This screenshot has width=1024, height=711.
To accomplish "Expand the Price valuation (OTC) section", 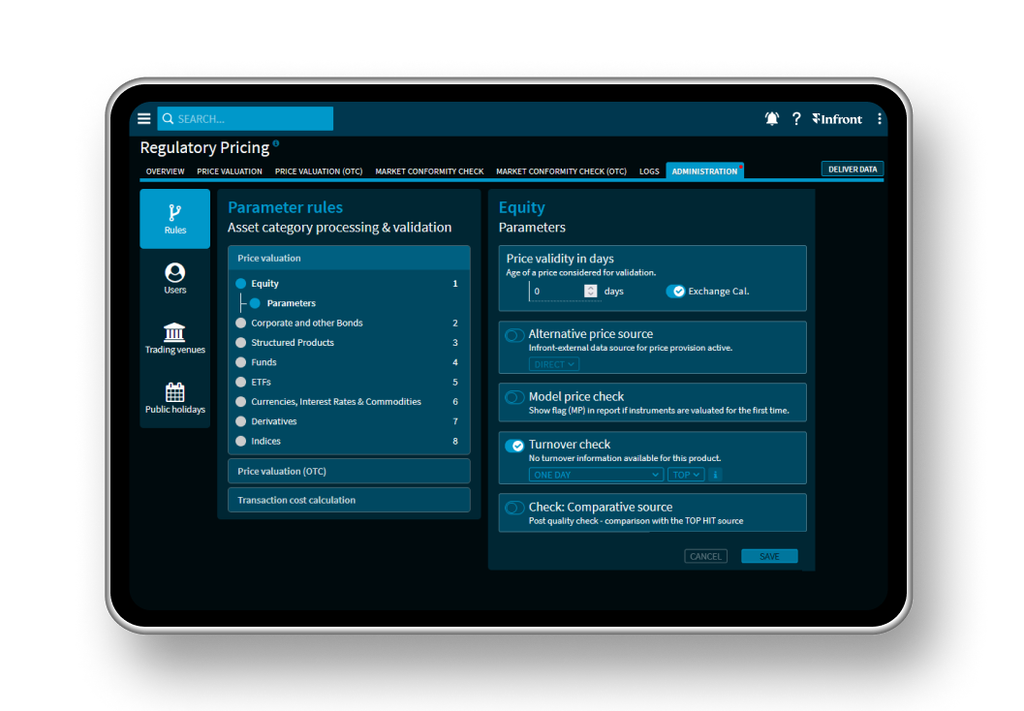I will click(x=348, y=470).
